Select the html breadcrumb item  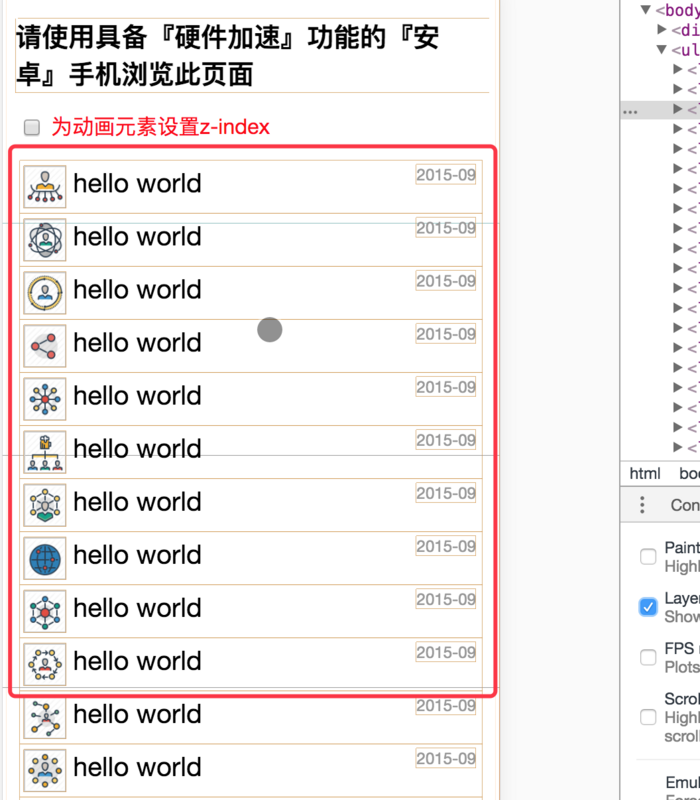point(645,473)
